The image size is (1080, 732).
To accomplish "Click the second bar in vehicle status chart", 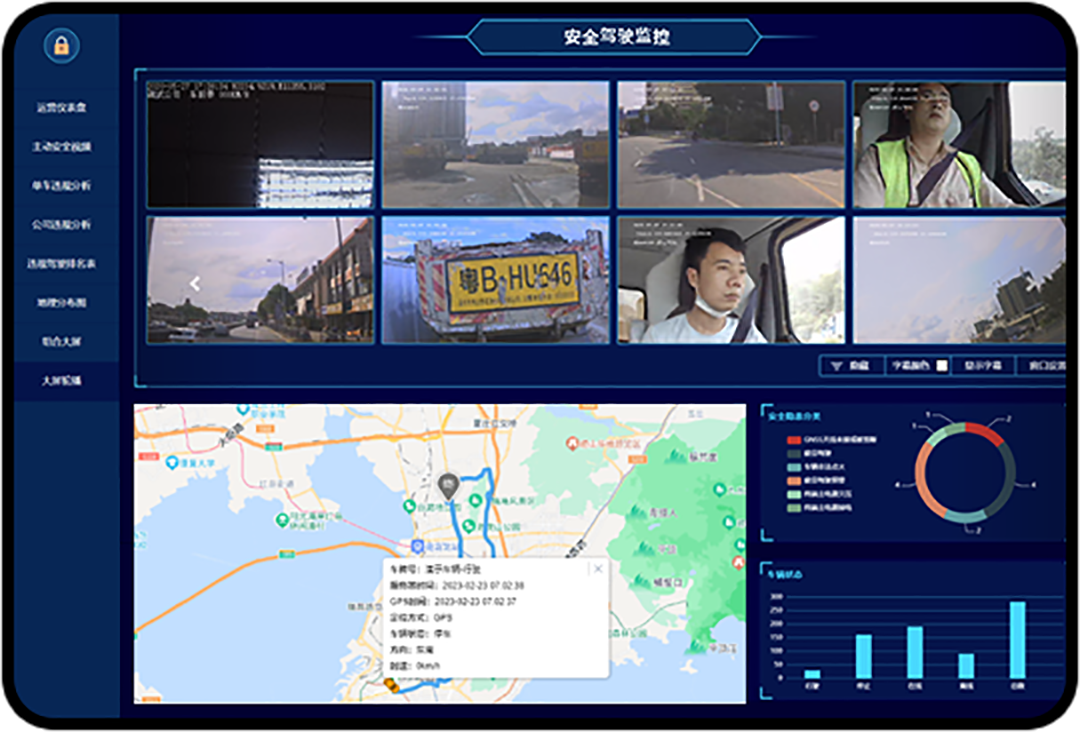I will pos(864,656).
